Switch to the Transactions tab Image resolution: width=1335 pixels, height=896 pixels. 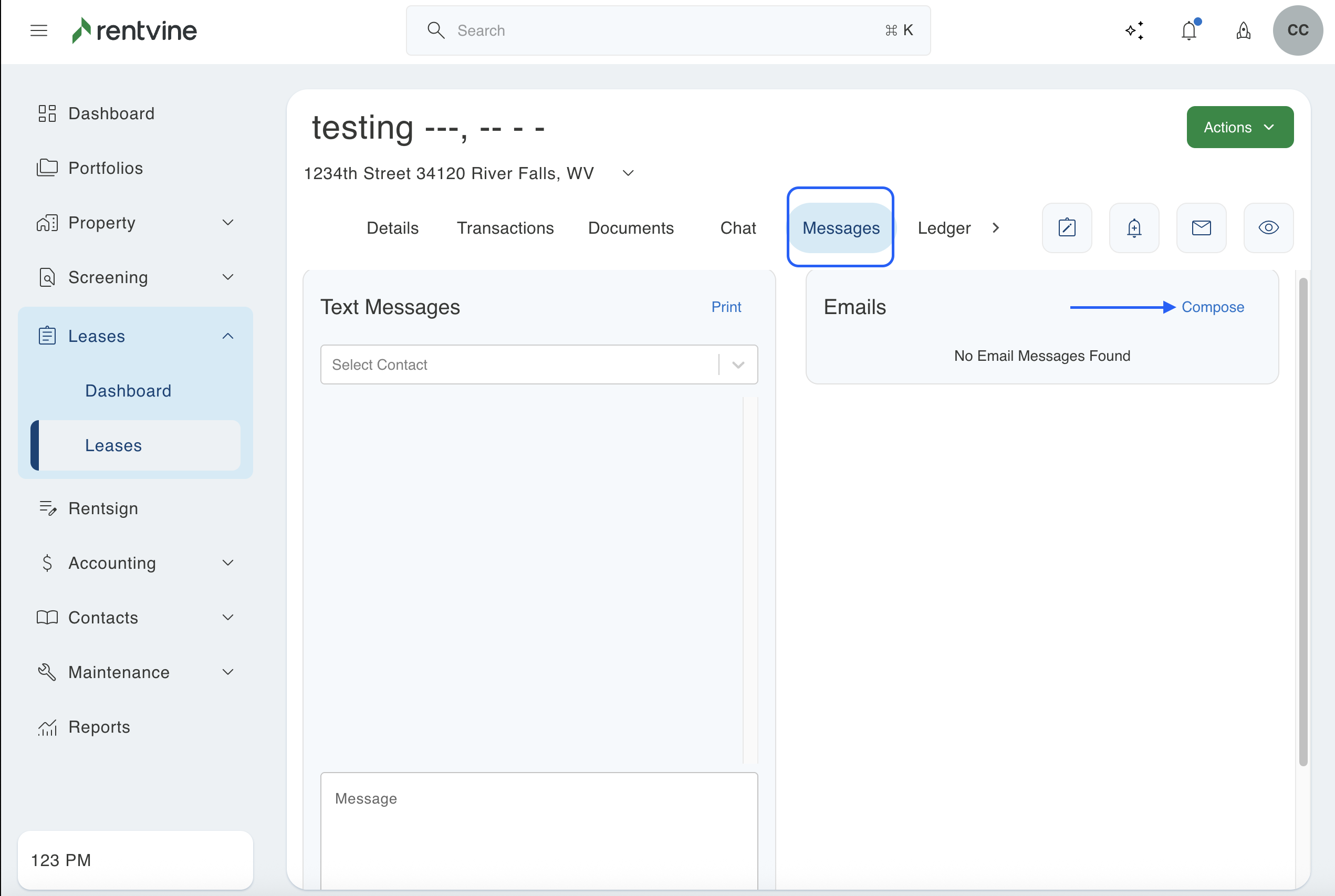(x=505, y=228)
